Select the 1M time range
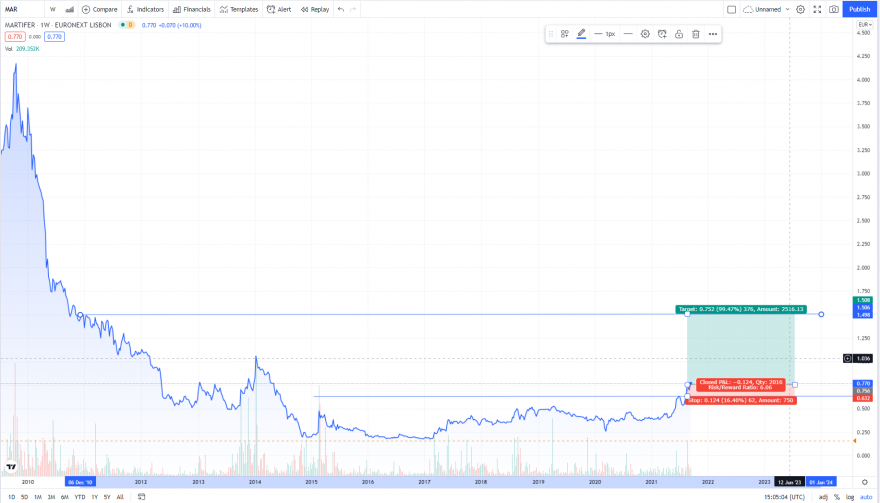This screenshot has height=503, width=880. [x=38, y=497]
